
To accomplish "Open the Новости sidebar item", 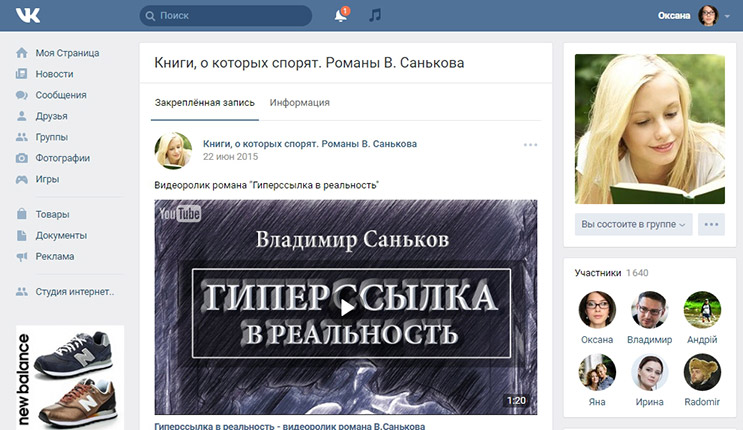I will pyautogui.click(x=53, y=74).
